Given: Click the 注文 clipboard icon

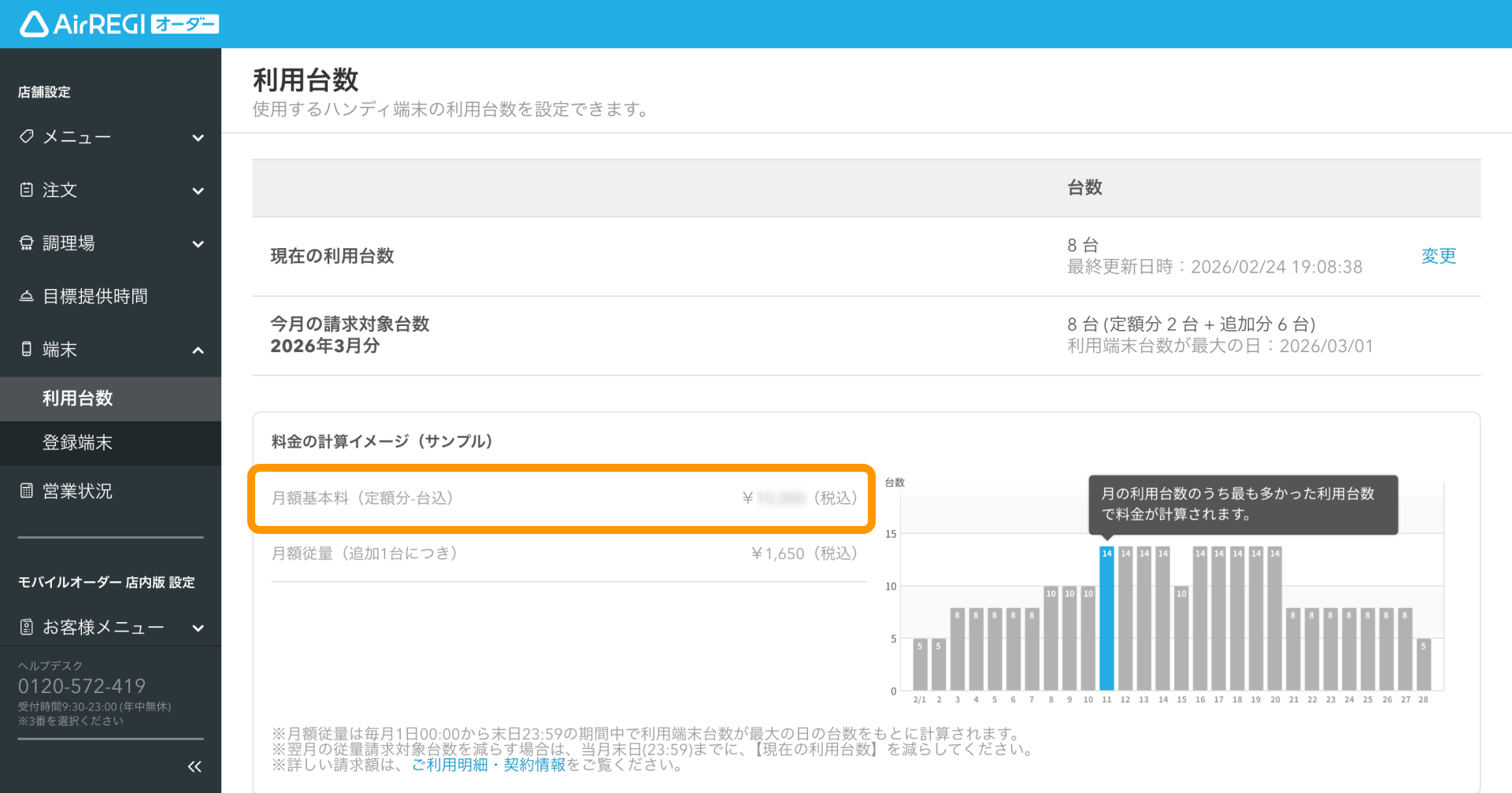Looking at the screenshot, I should click(27, 190).
